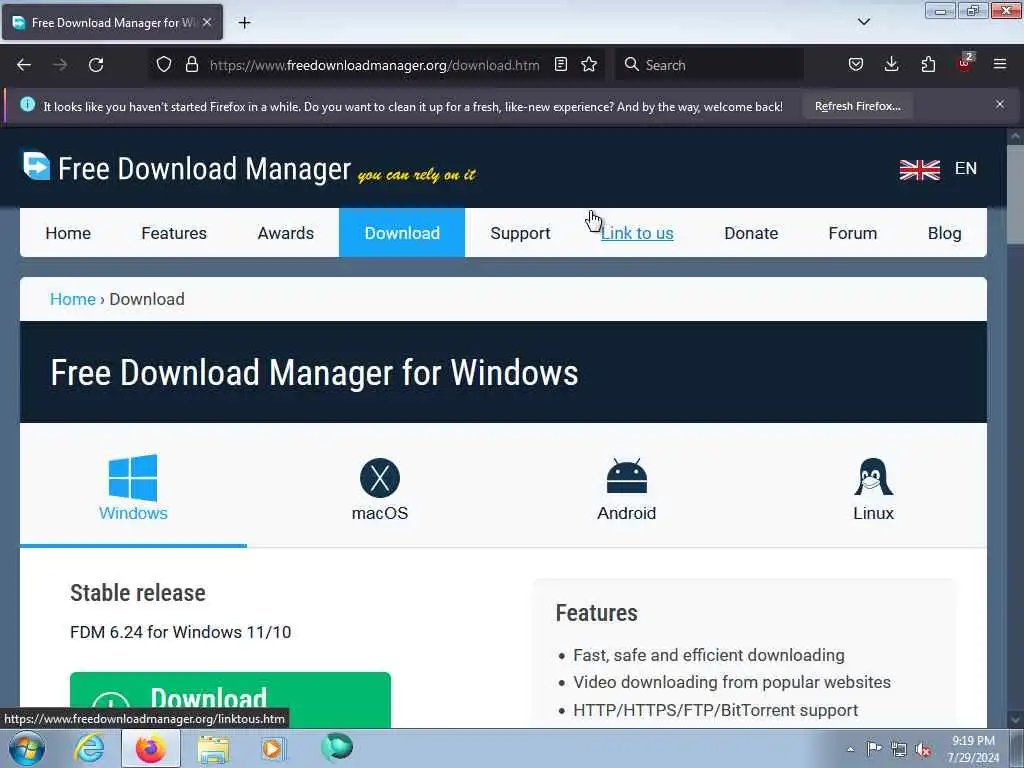Click 'HTTP/HTTPS/FTP/BitTorrent support' text
Viewport: 1024px width, 768px height.
click(x=715, y=710)
